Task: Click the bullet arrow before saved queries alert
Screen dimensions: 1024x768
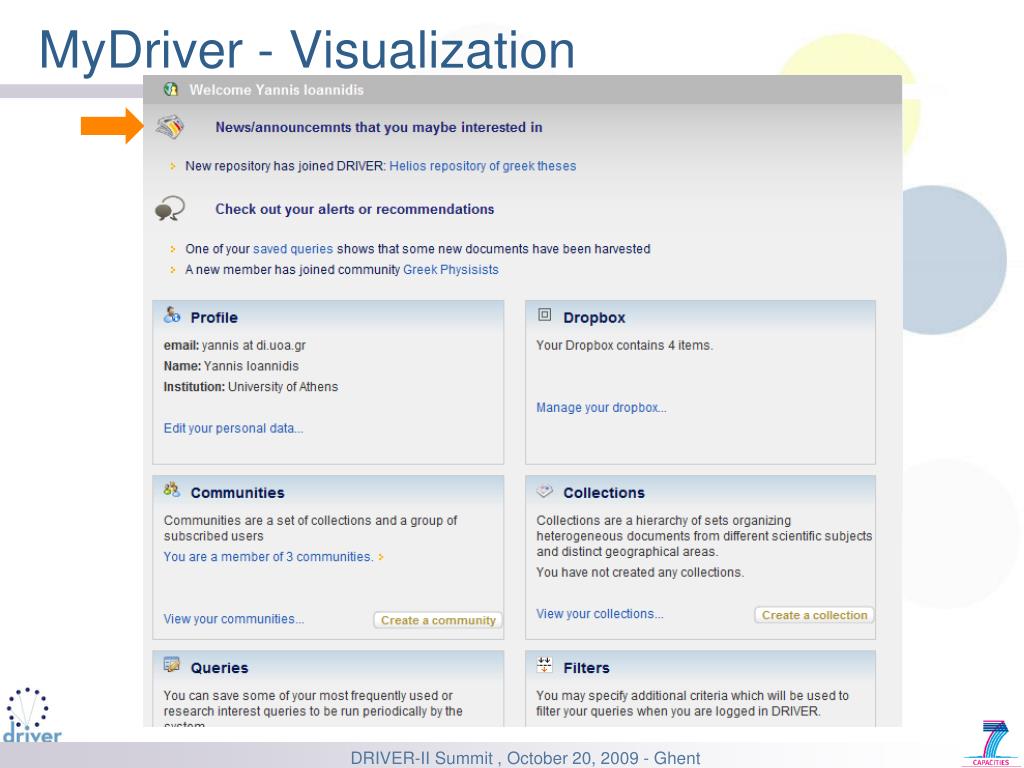Action: (172, 249)
